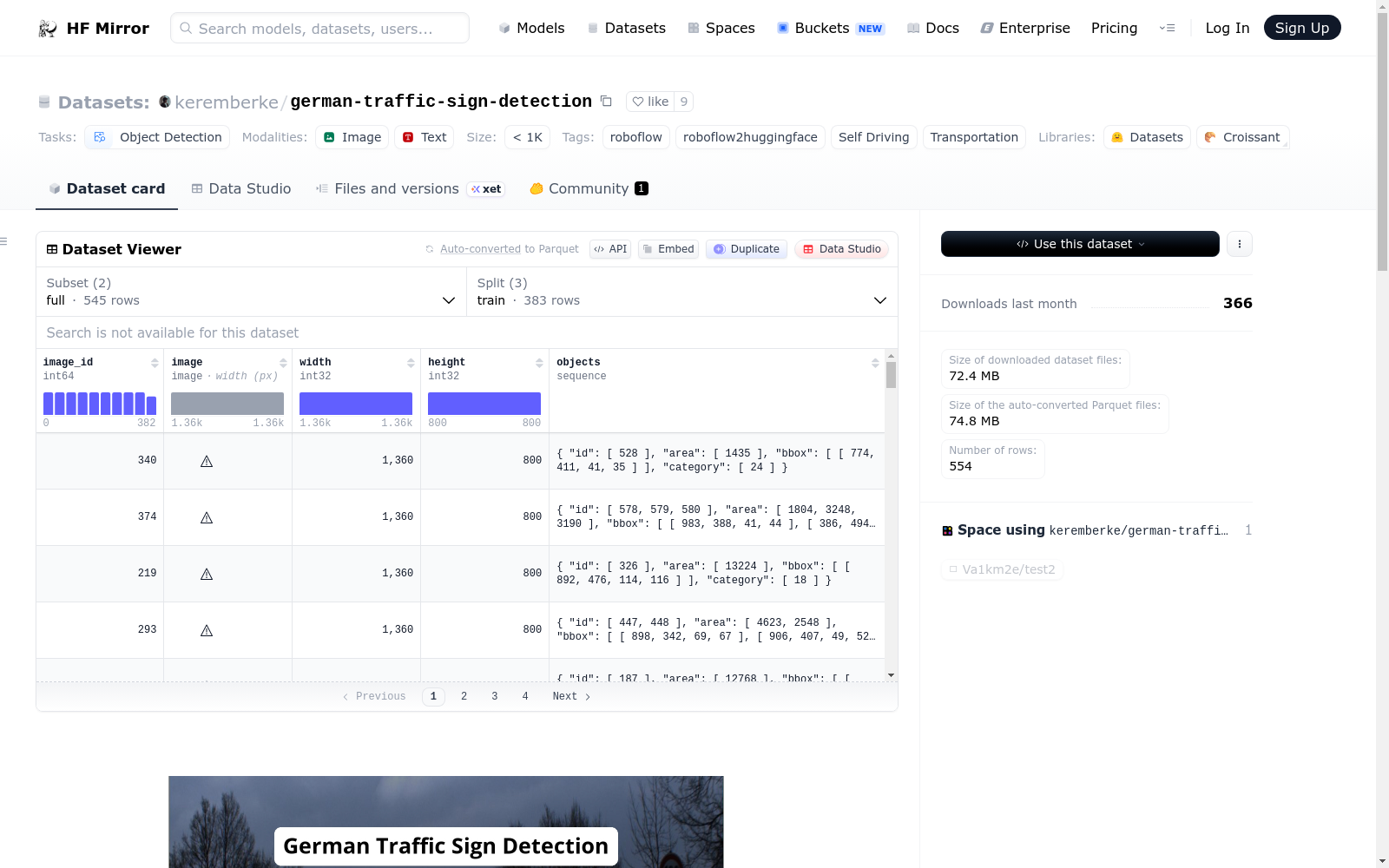
Task: Click the width distribution bar
Action: tap(356, 404)
